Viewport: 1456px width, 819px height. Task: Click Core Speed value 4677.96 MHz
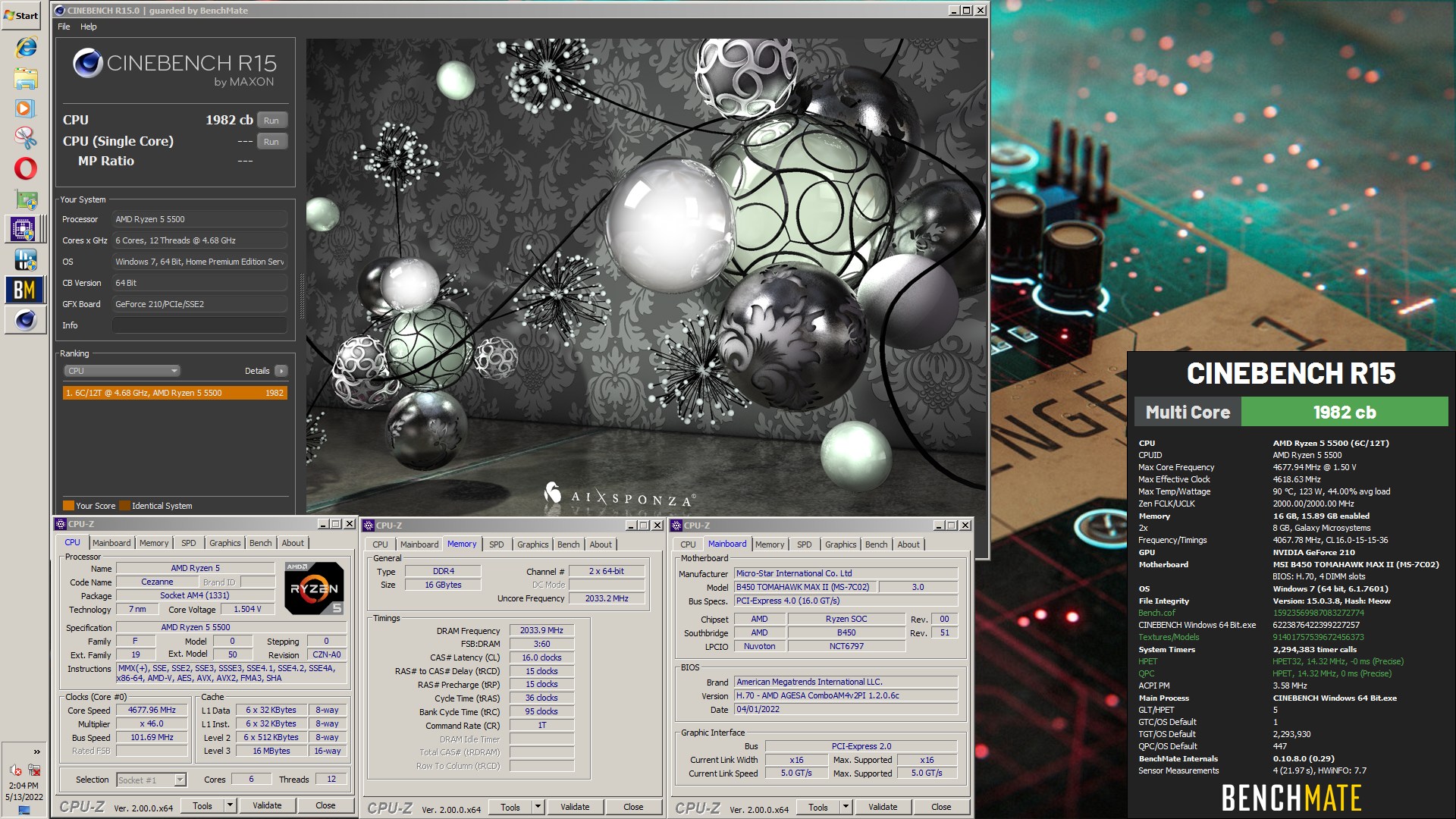[152, 711]
